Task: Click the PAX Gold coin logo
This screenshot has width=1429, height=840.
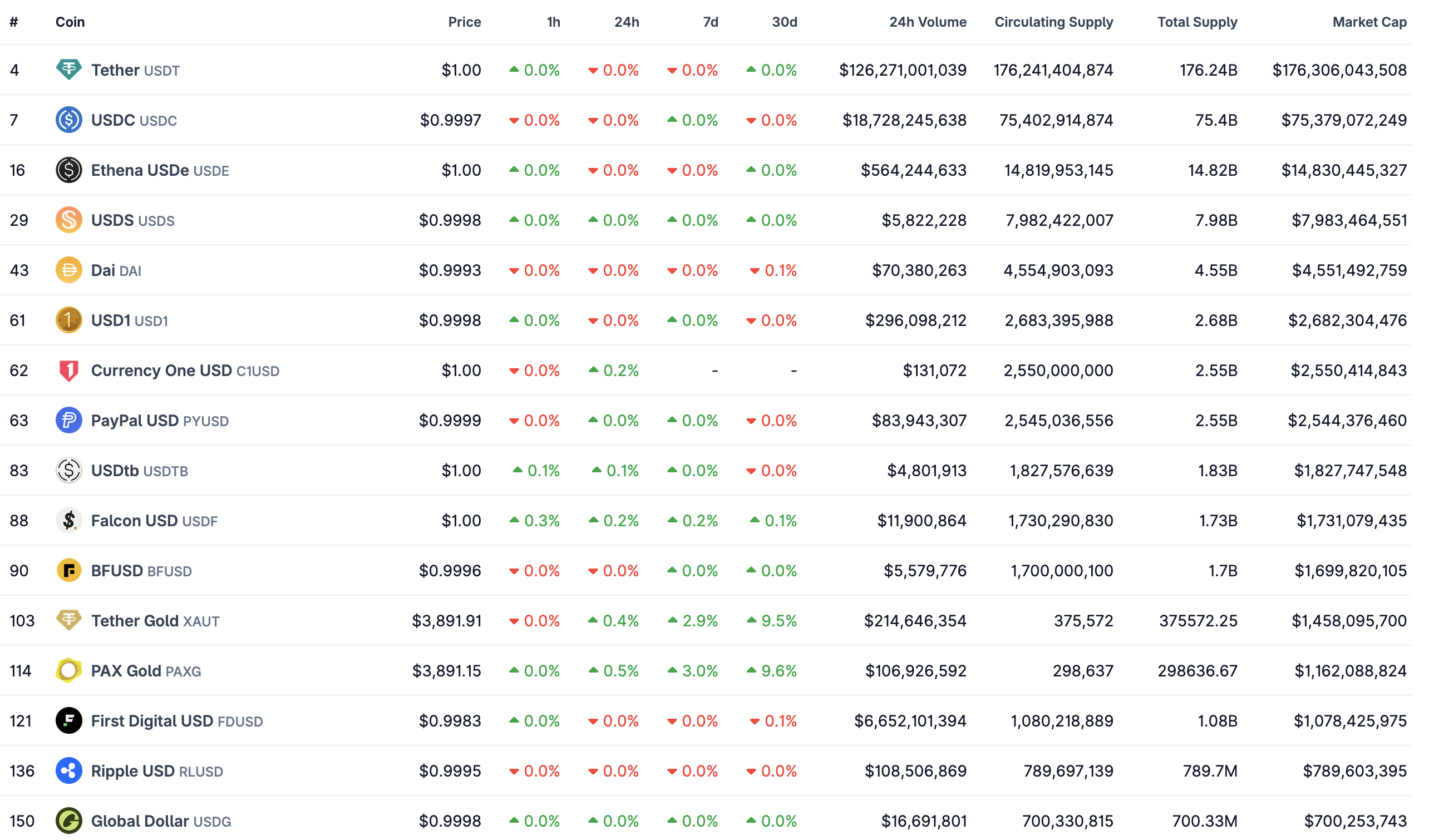Action: tap(68, 670)
